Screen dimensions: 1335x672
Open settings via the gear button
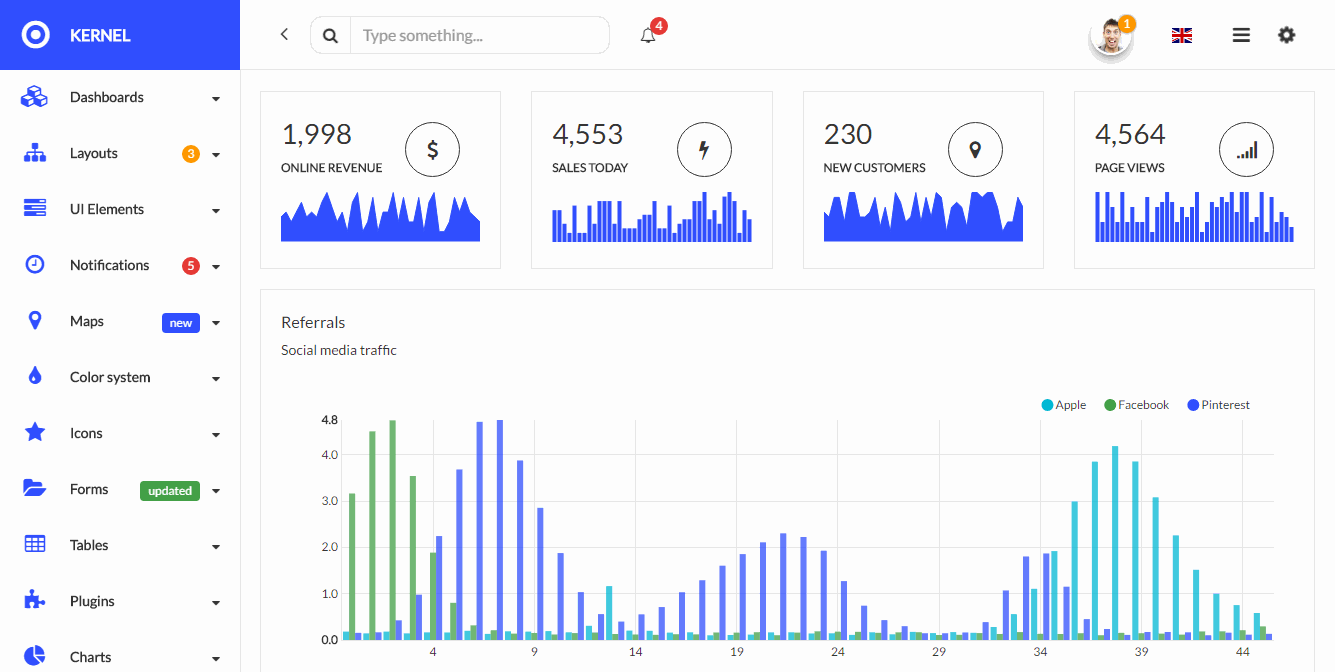click(x=1286, y=34)
